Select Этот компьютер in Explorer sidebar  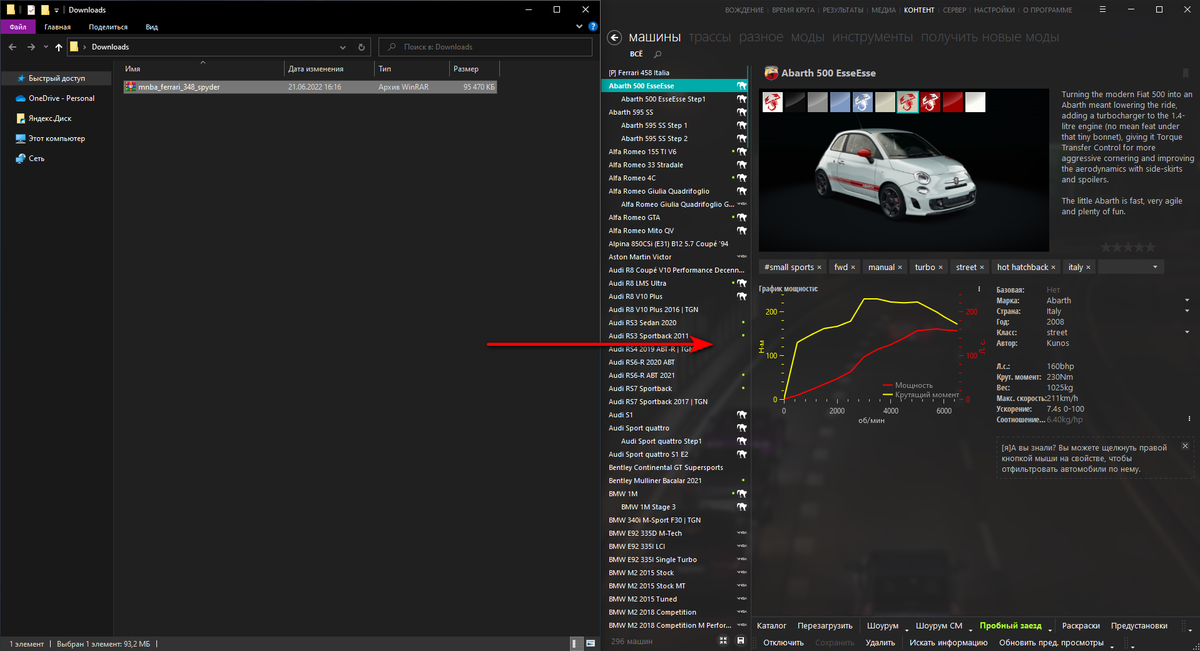point(57,138)
